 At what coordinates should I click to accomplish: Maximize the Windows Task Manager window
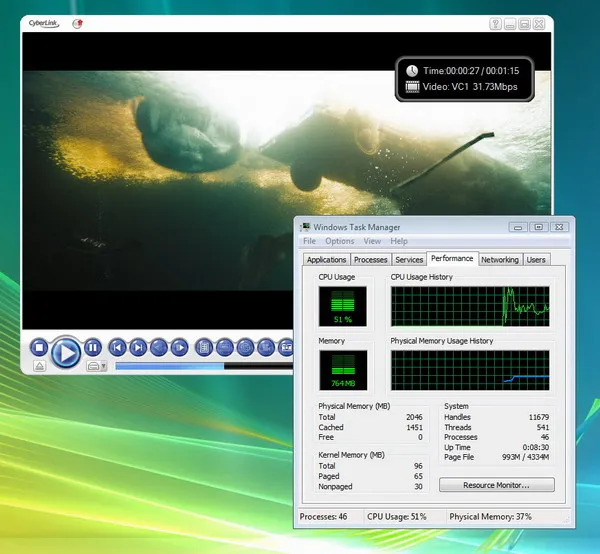click(538, 227)
